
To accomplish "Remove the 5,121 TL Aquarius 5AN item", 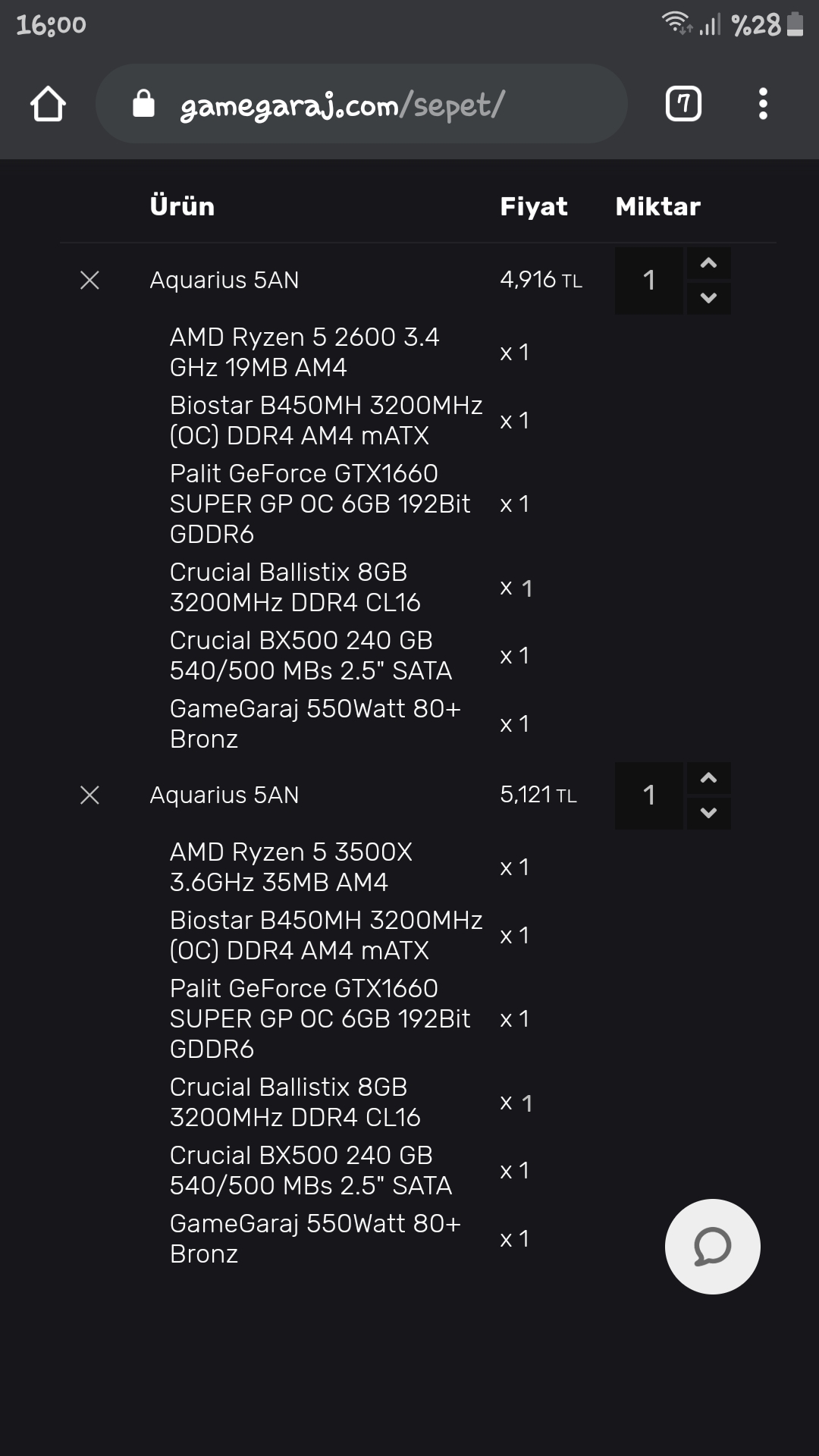I will (89, 795).
